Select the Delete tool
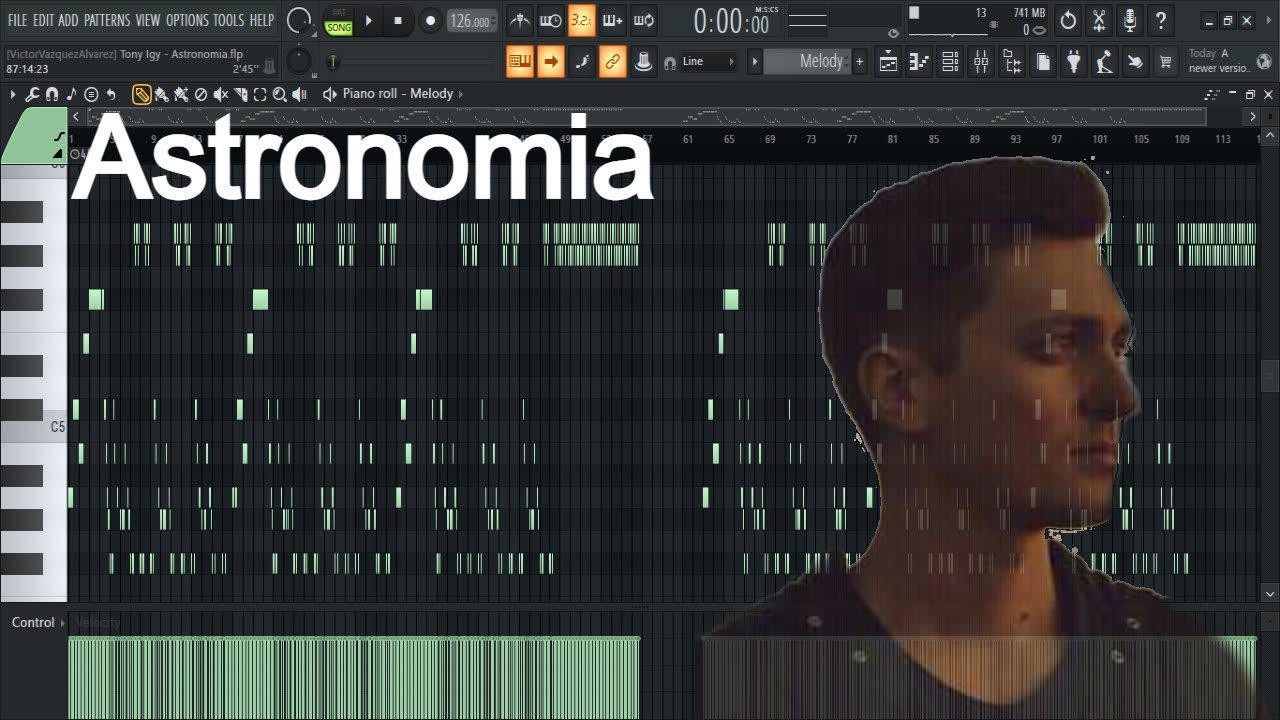This screenshot has width=1280, height=720. point(201,94)
